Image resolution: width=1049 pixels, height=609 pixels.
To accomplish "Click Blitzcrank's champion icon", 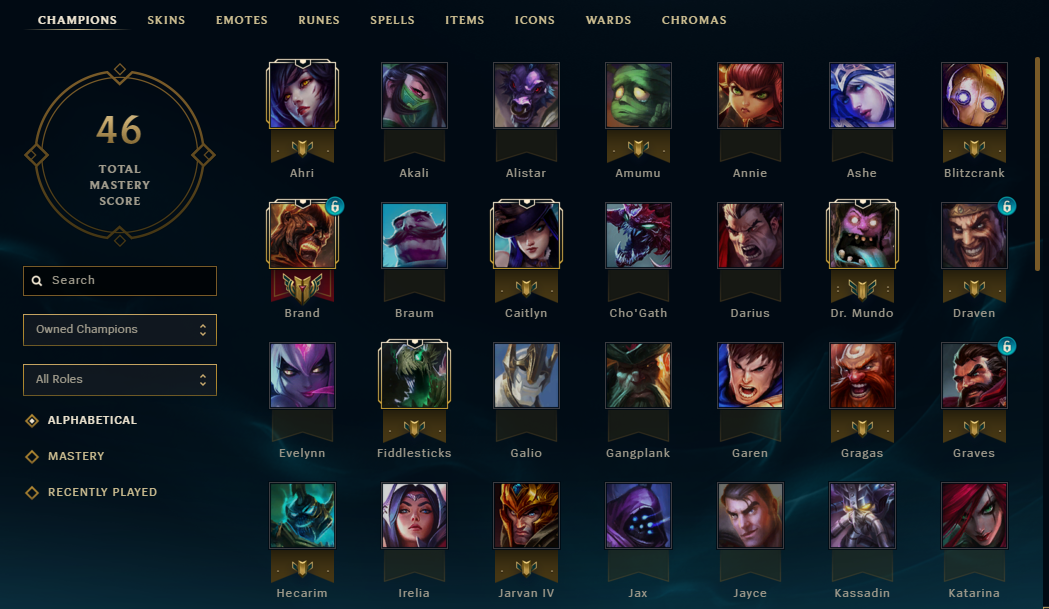I will (x=973, y=95).
